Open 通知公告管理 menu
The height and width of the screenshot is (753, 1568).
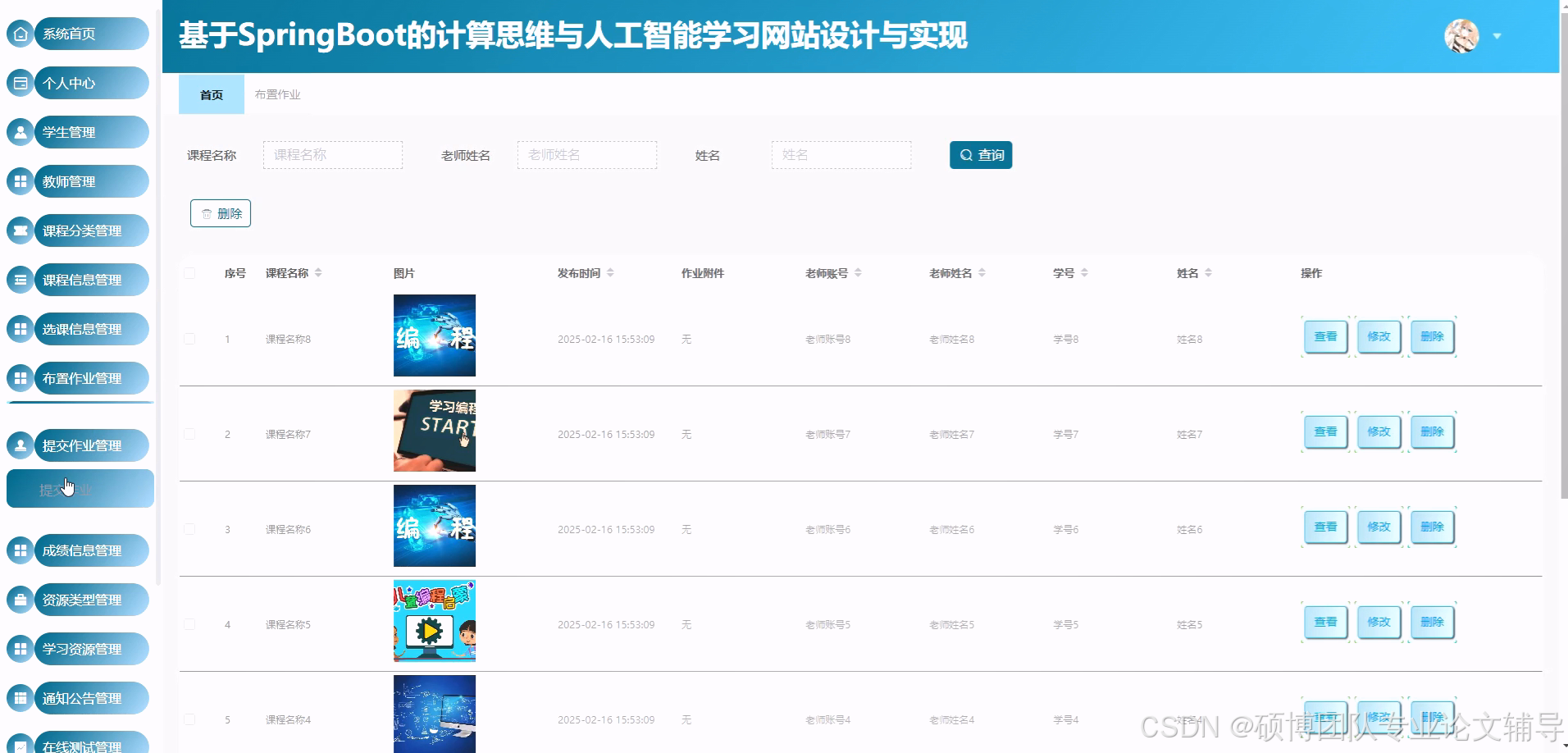point(91,698)
